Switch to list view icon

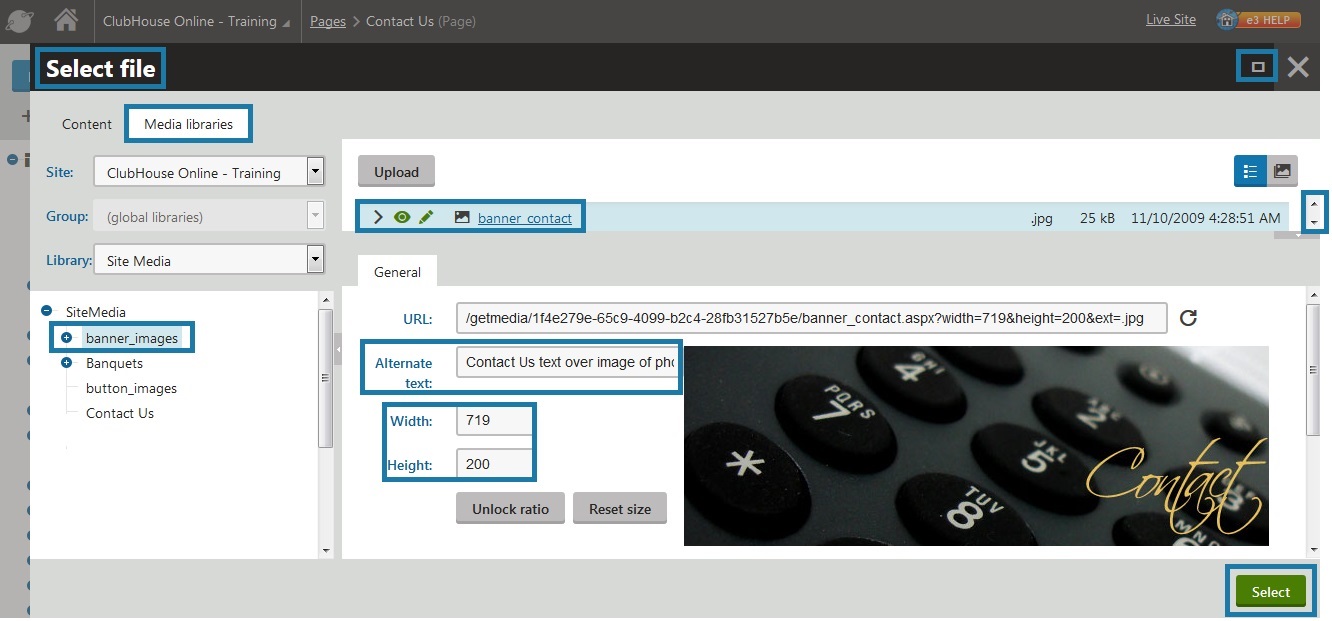pos(1250,171)
